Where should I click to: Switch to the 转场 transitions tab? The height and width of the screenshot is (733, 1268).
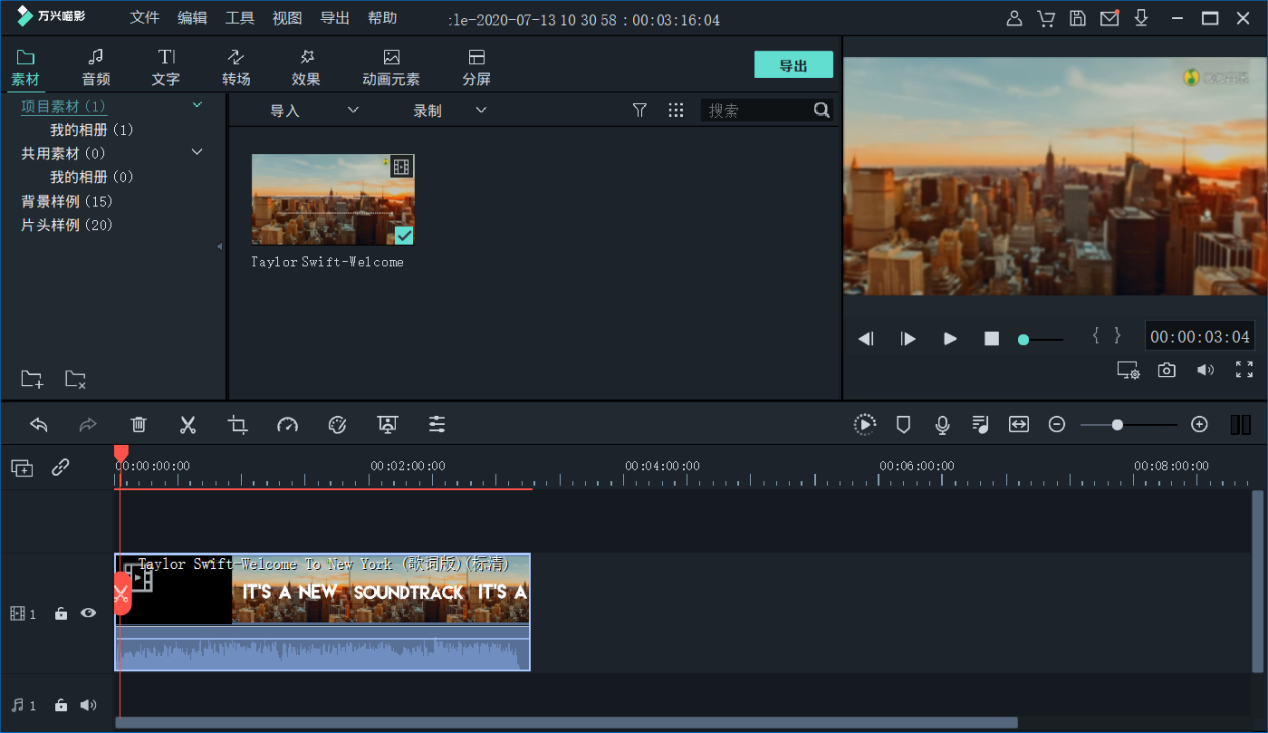(236, 67)
